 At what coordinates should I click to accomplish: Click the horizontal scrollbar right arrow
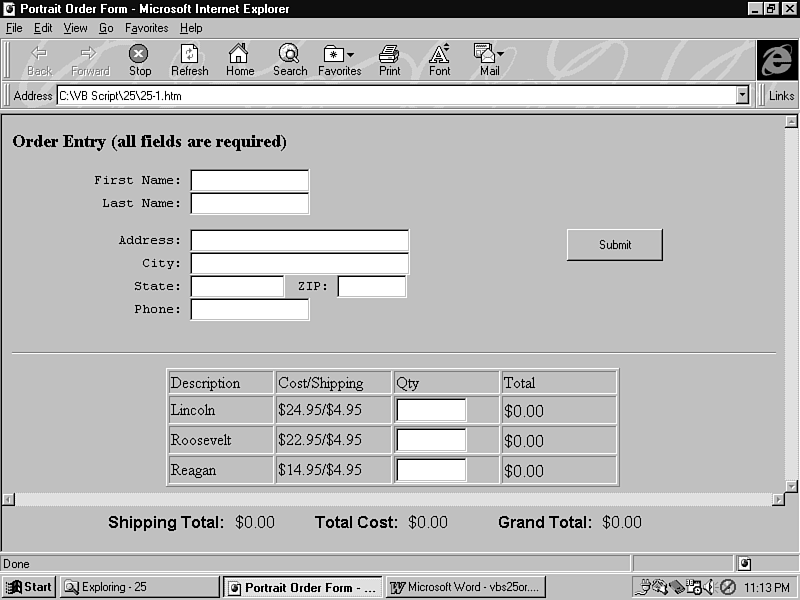pos(778,499)
